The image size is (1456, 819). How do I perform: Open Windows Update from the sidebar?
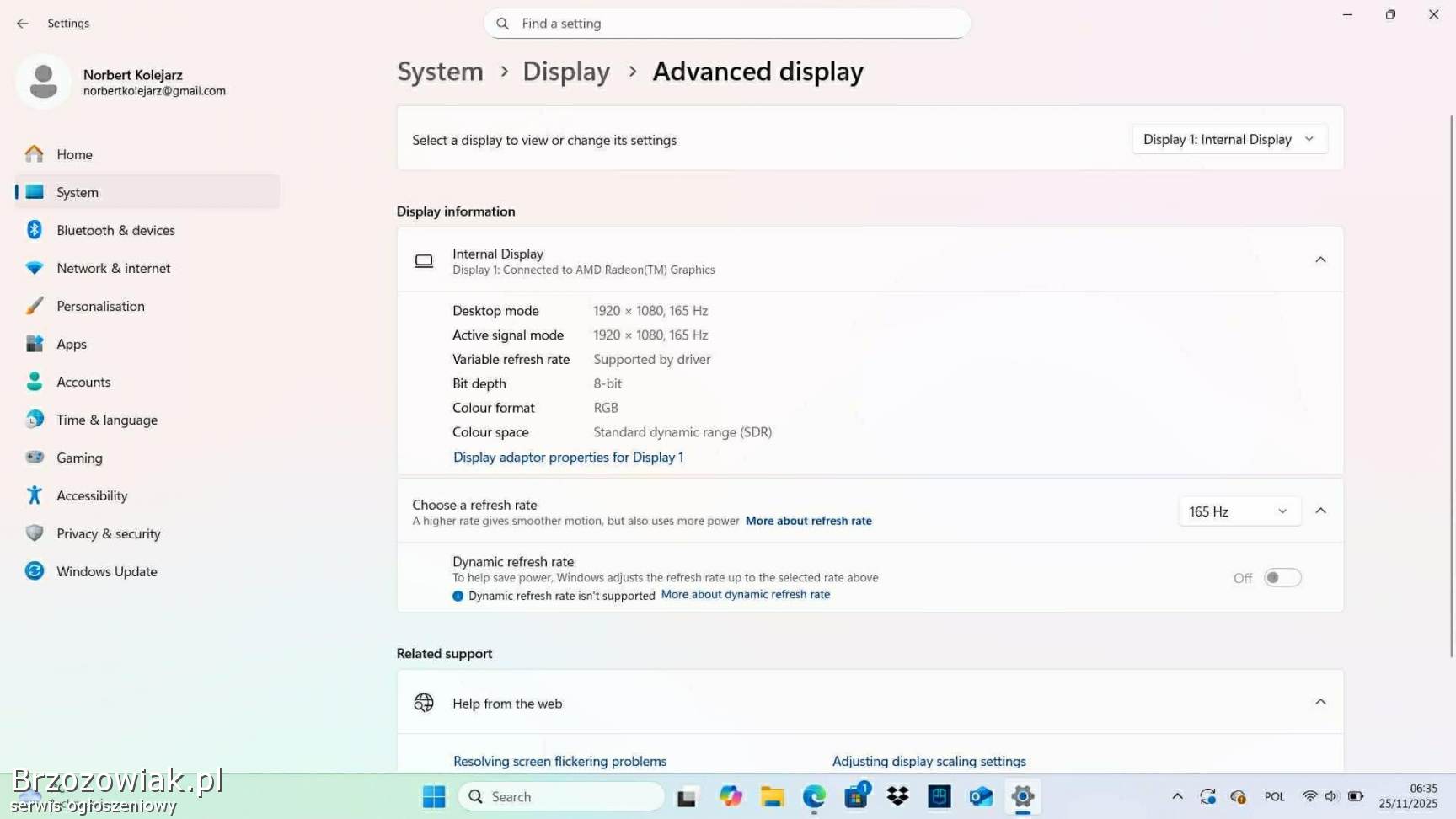click(106, 571)
